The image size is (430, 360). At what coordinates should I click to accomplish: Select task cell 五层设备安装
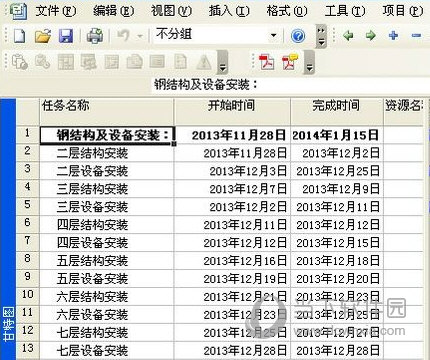point(107,279)
